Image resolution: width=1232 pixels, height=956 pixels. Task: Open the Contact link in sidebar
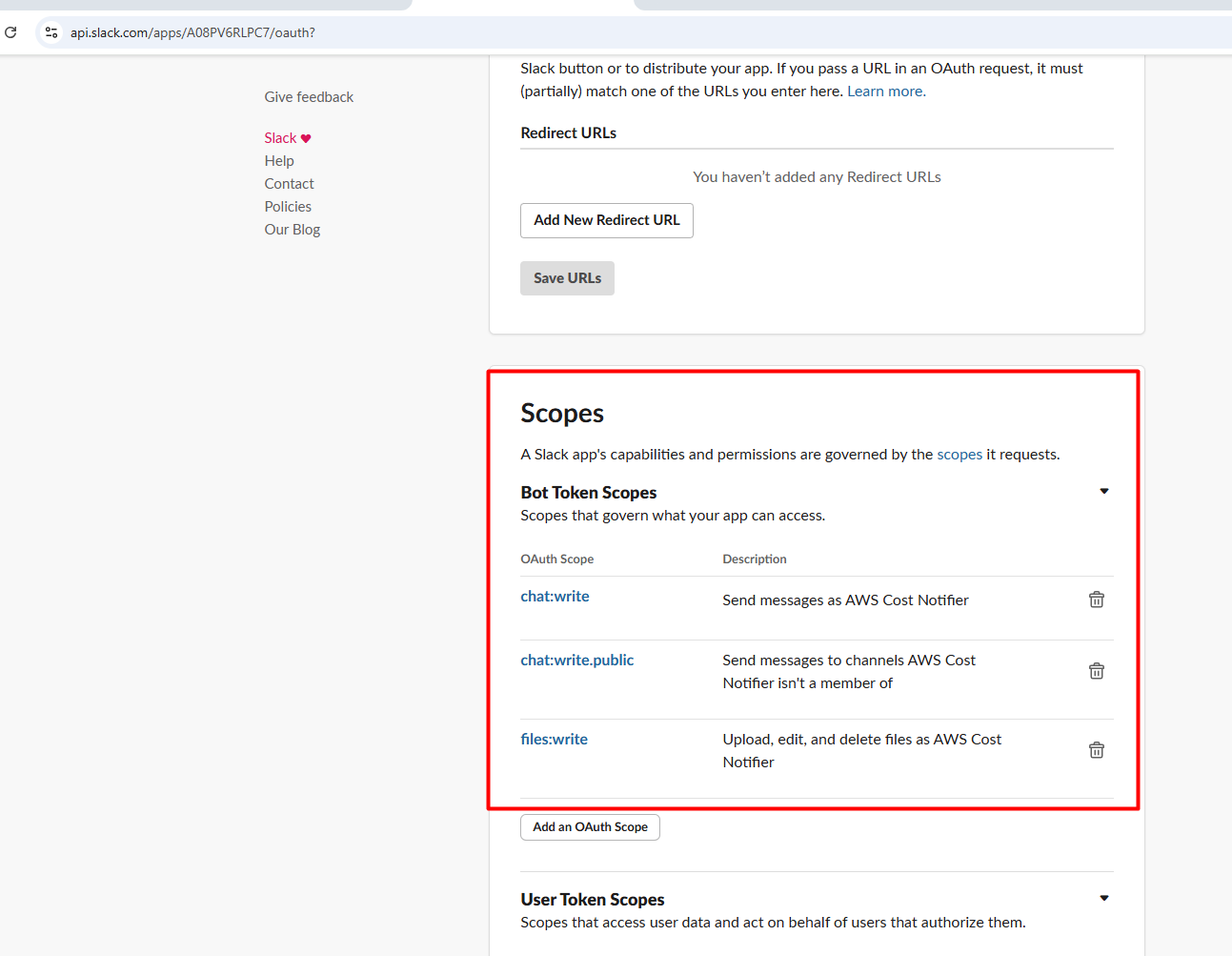289,184
